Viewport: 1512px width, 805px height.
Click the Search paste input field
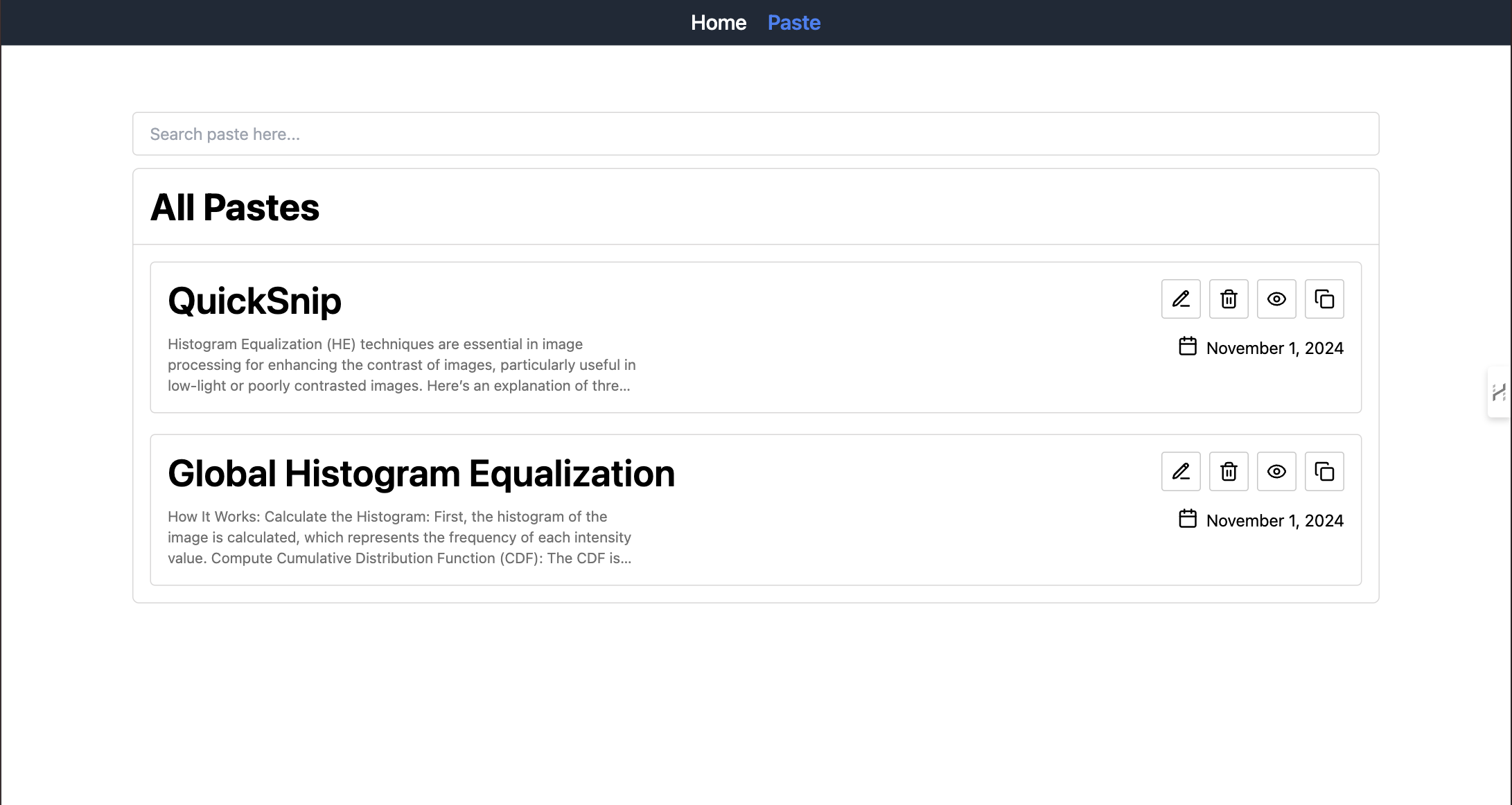755,134
